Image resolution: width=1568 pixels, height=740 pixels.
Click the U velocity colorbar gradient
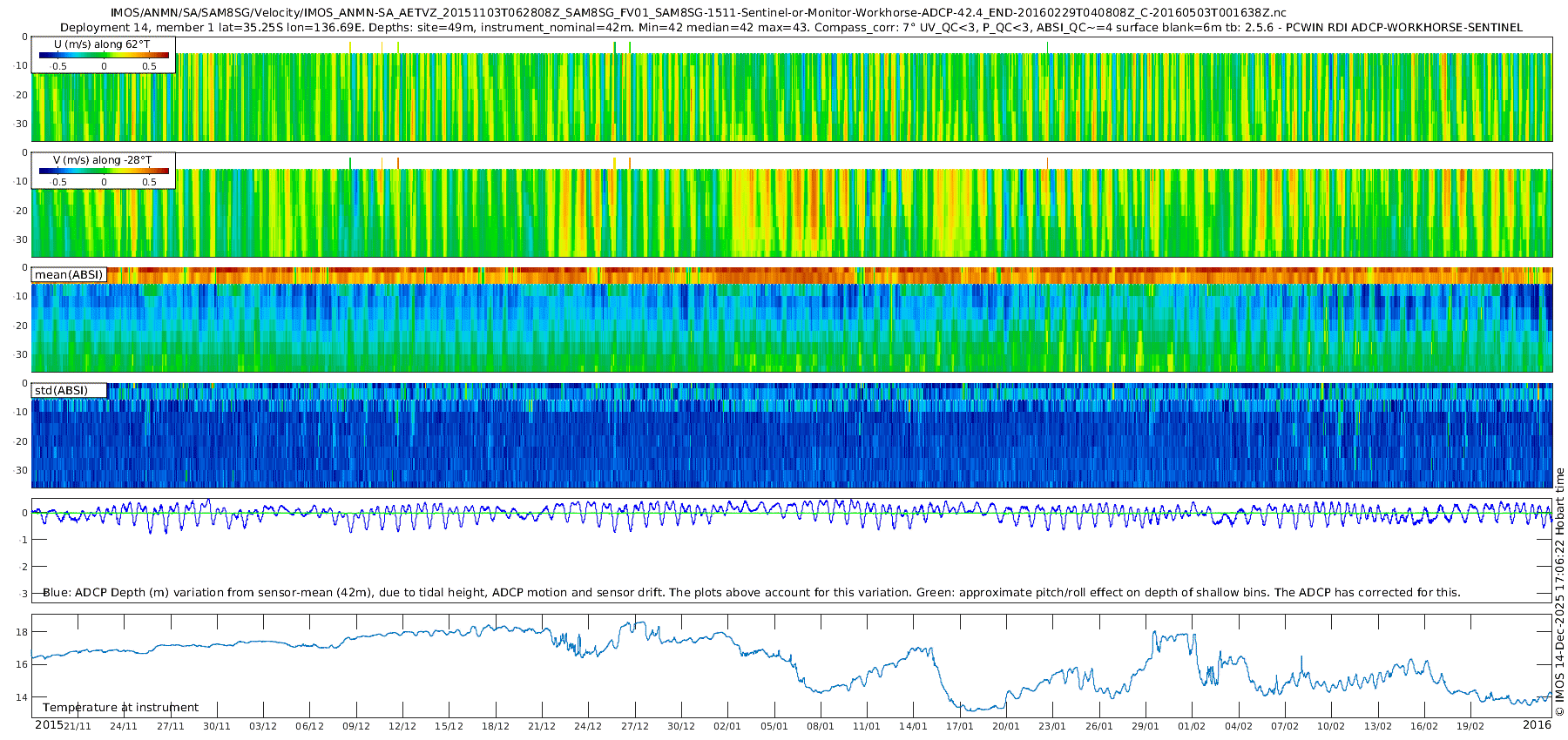pyautogui.click(x=104, y=55)
